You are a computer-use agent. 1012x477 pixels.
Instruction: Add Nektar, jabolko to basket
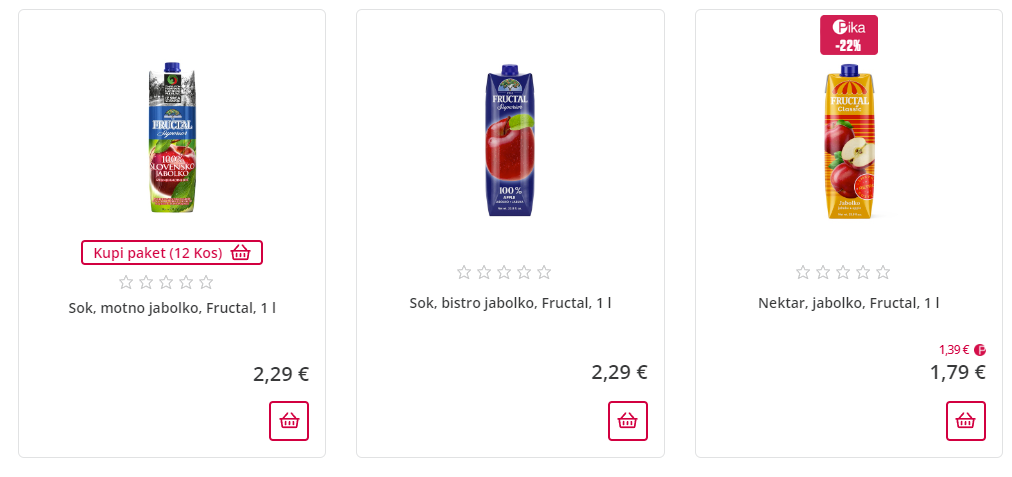(966, 420)
